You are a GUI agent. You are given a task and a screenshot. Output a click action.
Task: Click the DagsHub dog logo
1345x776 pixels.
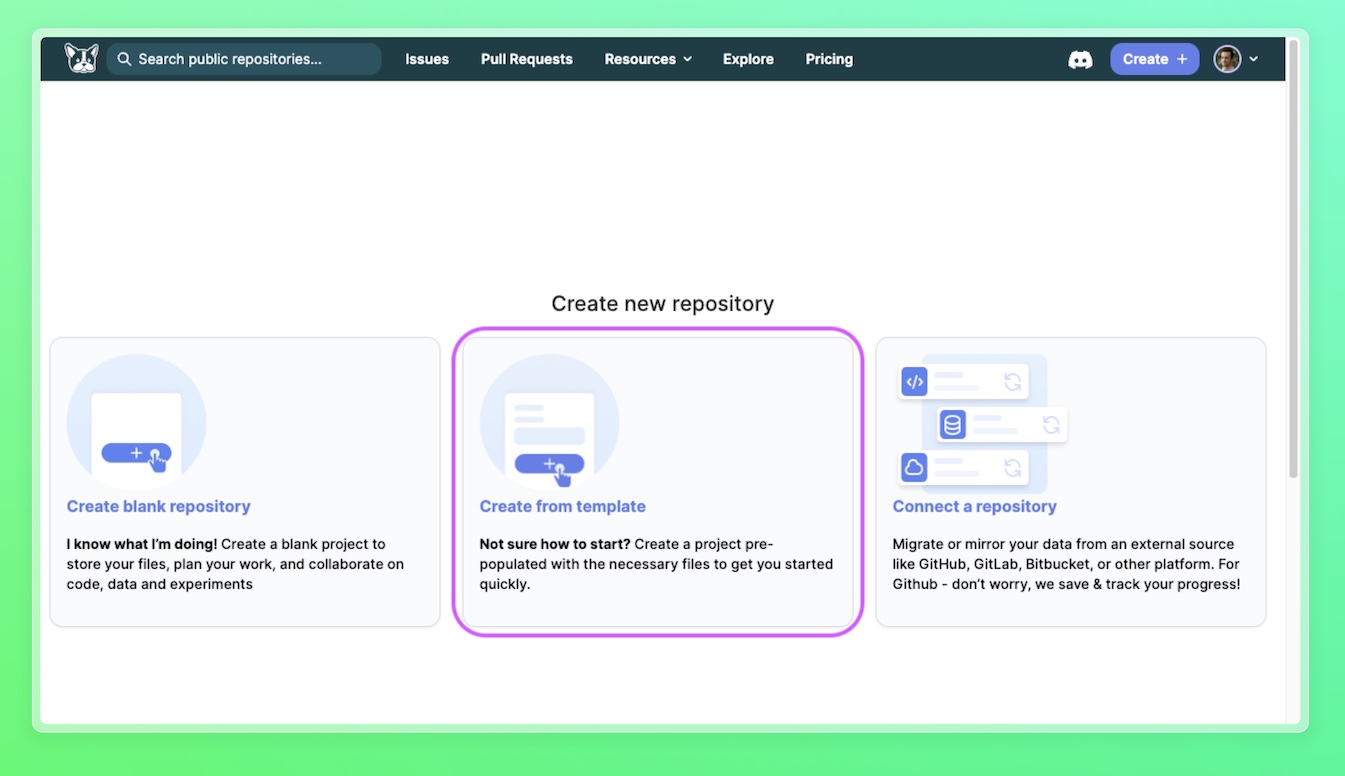(81, 59)
